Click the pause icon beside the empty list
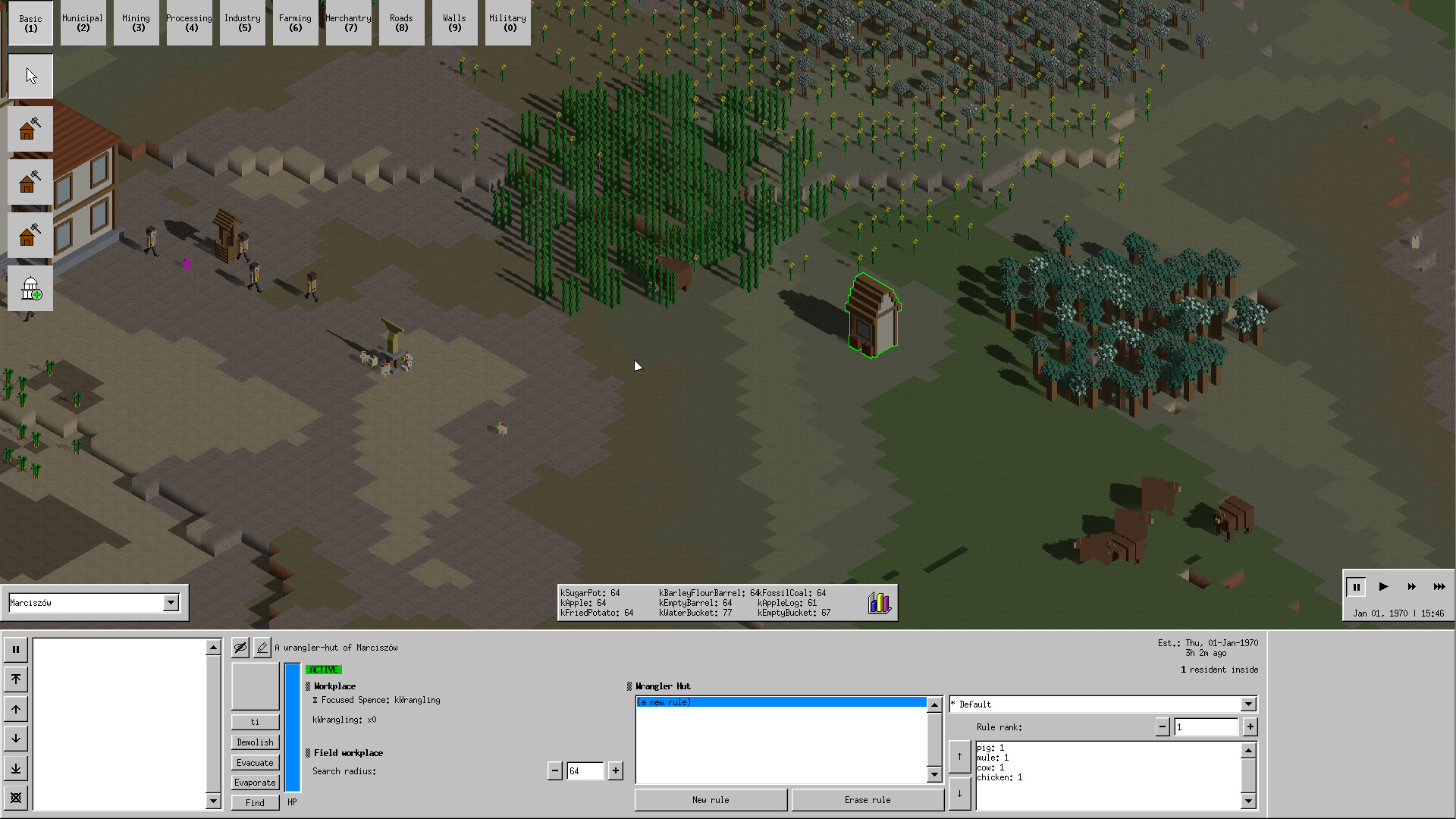Image resolution: width=1456 pixels, height=819 pixels. (16, 649)
